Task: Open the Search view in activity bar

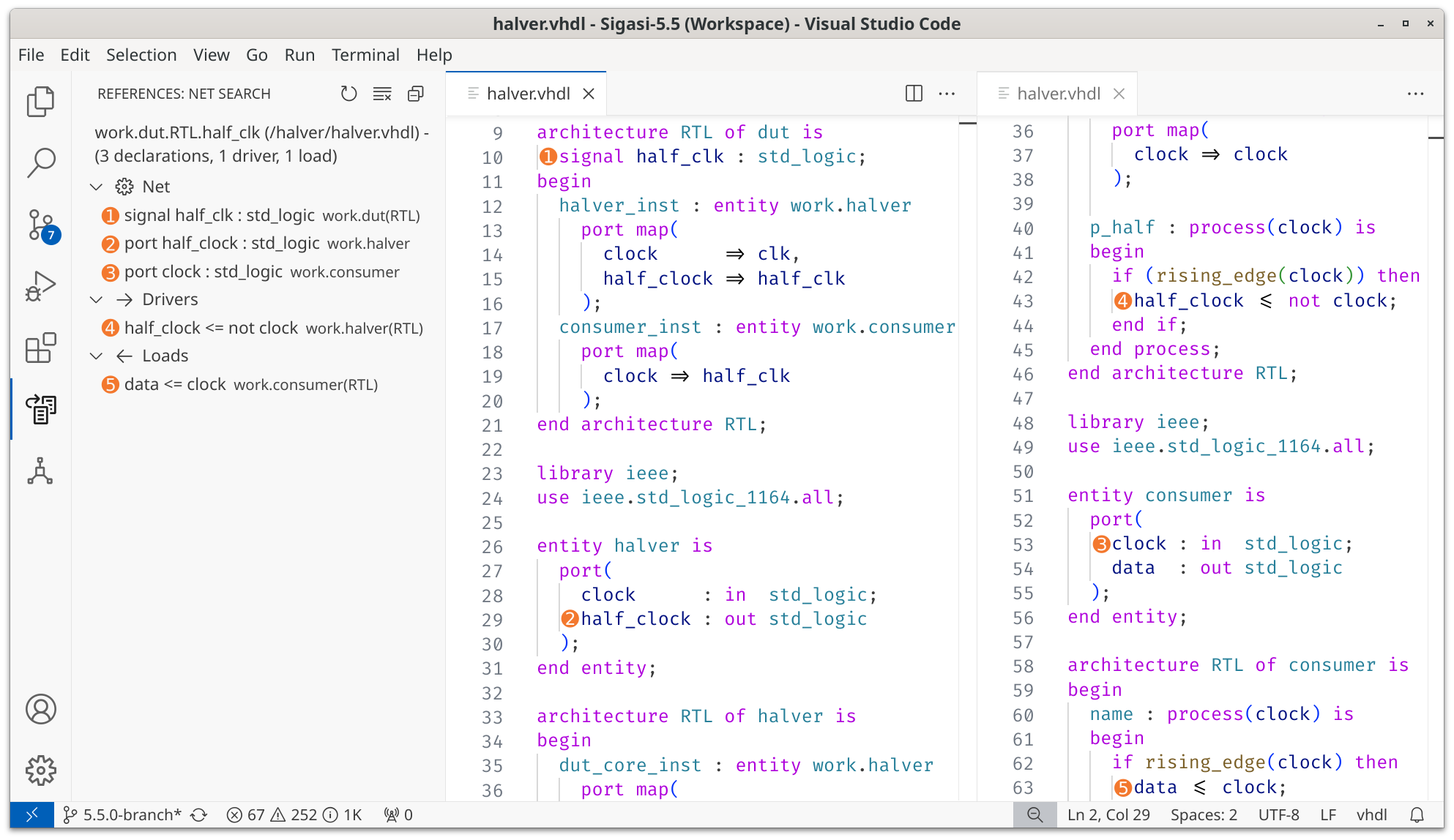Action: [41, 162]
